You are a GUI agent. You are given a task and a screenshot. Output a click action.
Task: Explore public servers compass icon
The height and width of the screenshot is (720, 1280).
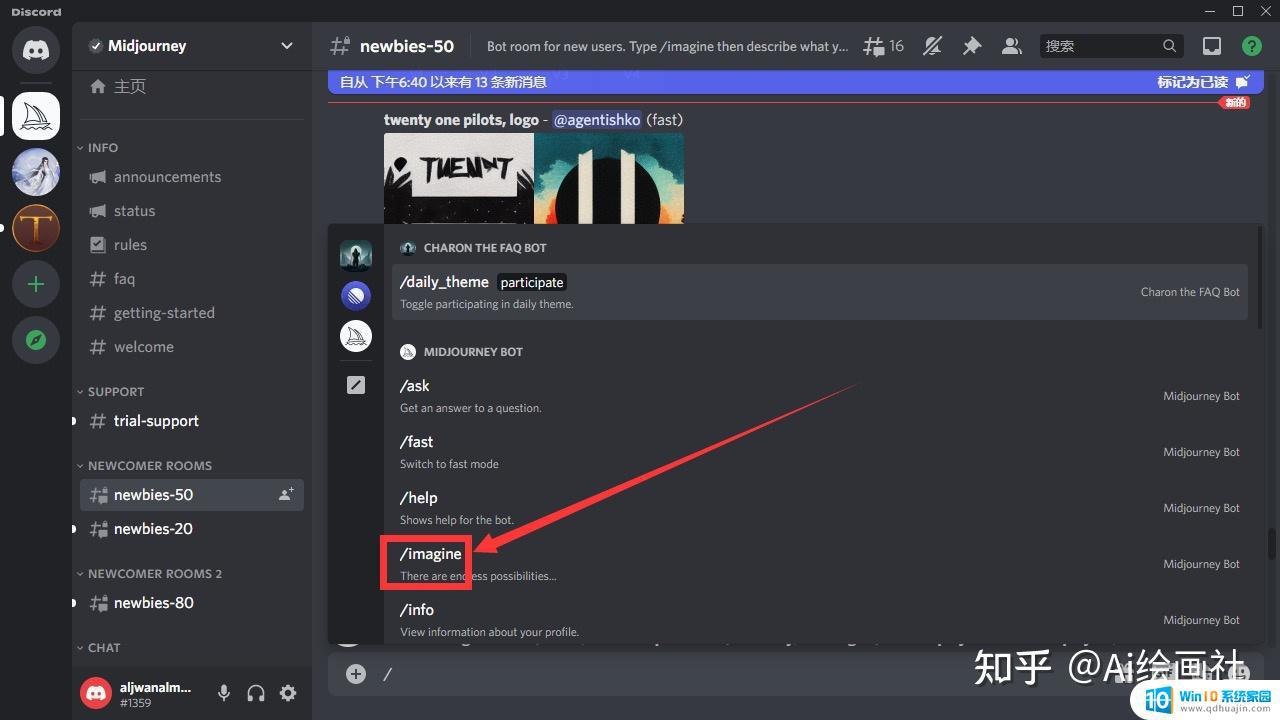point(36,340)
